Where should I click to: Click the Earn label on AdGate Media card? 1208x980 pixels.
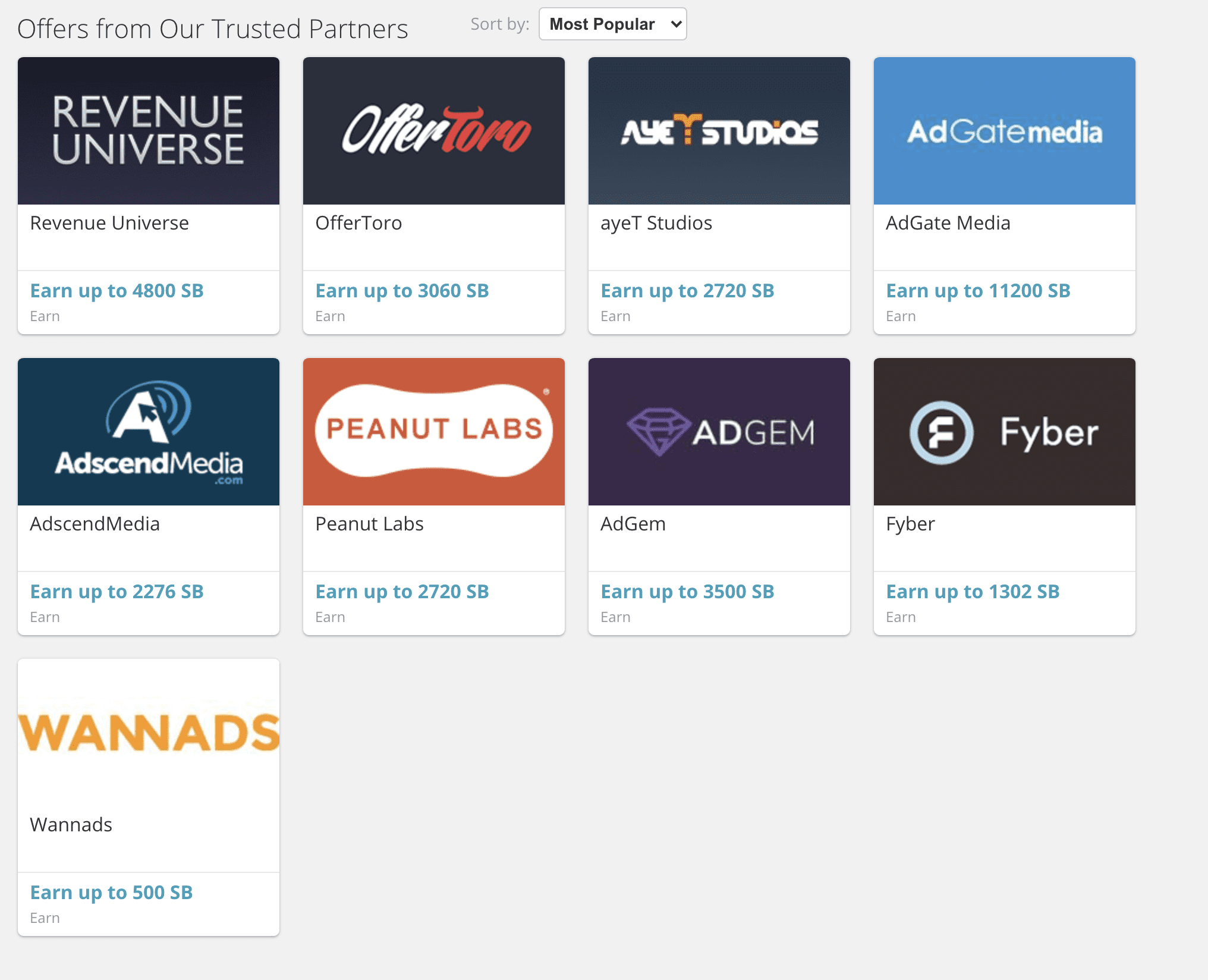[x=901, y=316]
